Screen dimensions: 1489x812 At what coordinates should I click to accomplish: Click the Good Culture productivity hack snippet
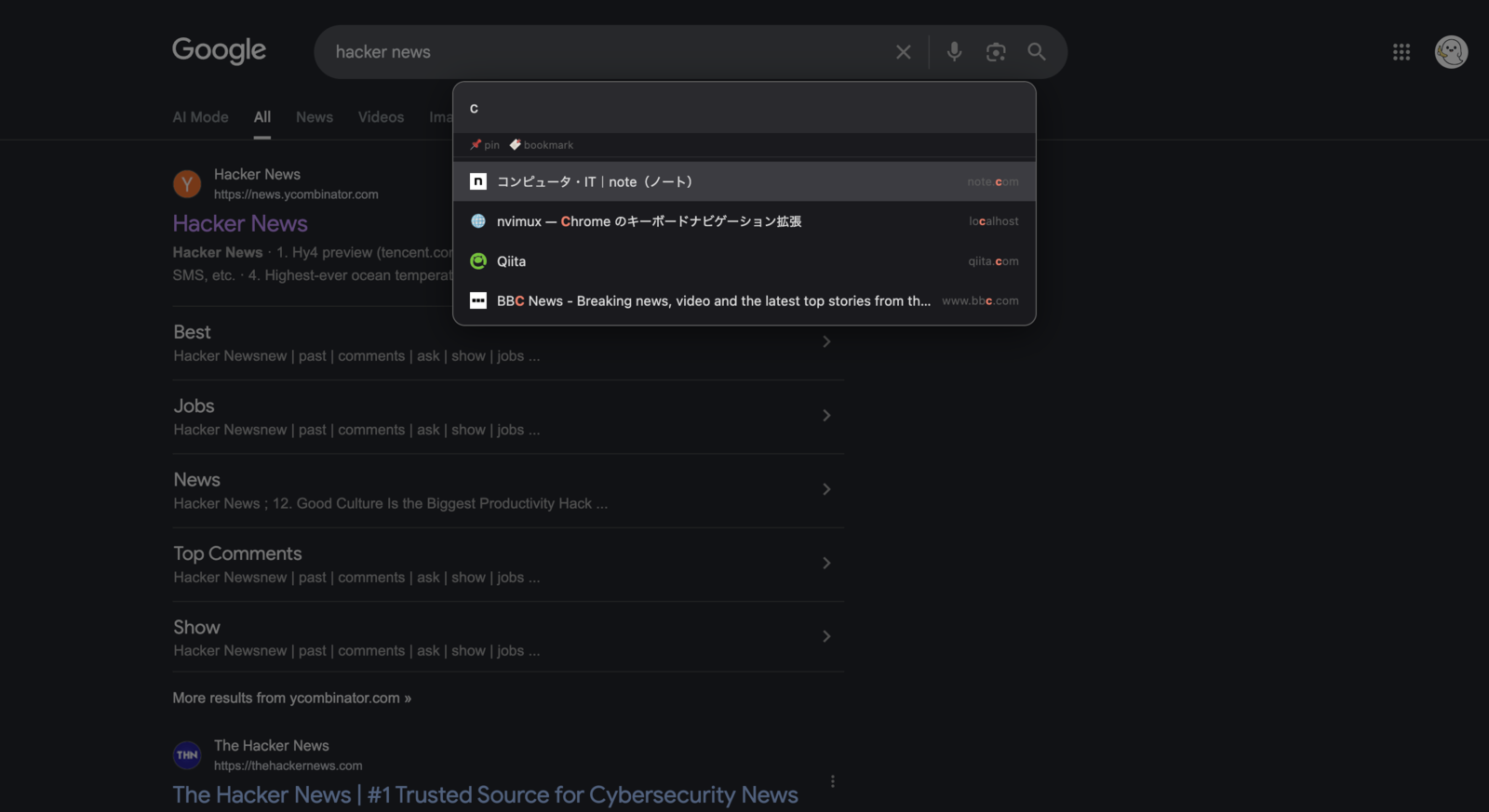(x=391, y=503)
